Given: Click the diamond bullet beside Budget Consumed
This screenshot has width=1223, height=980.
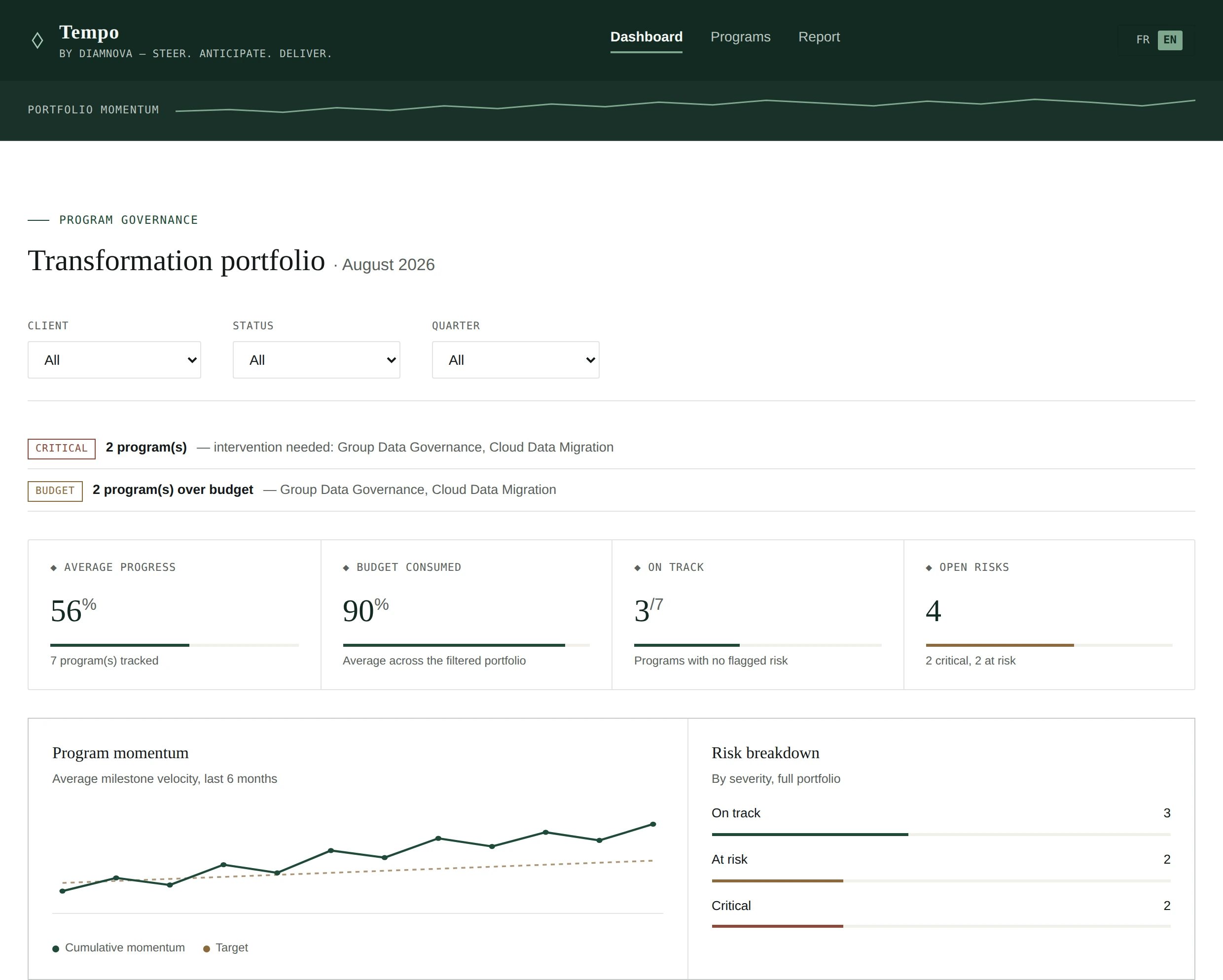Looking at the screenshot, I should tap(346, 568).
